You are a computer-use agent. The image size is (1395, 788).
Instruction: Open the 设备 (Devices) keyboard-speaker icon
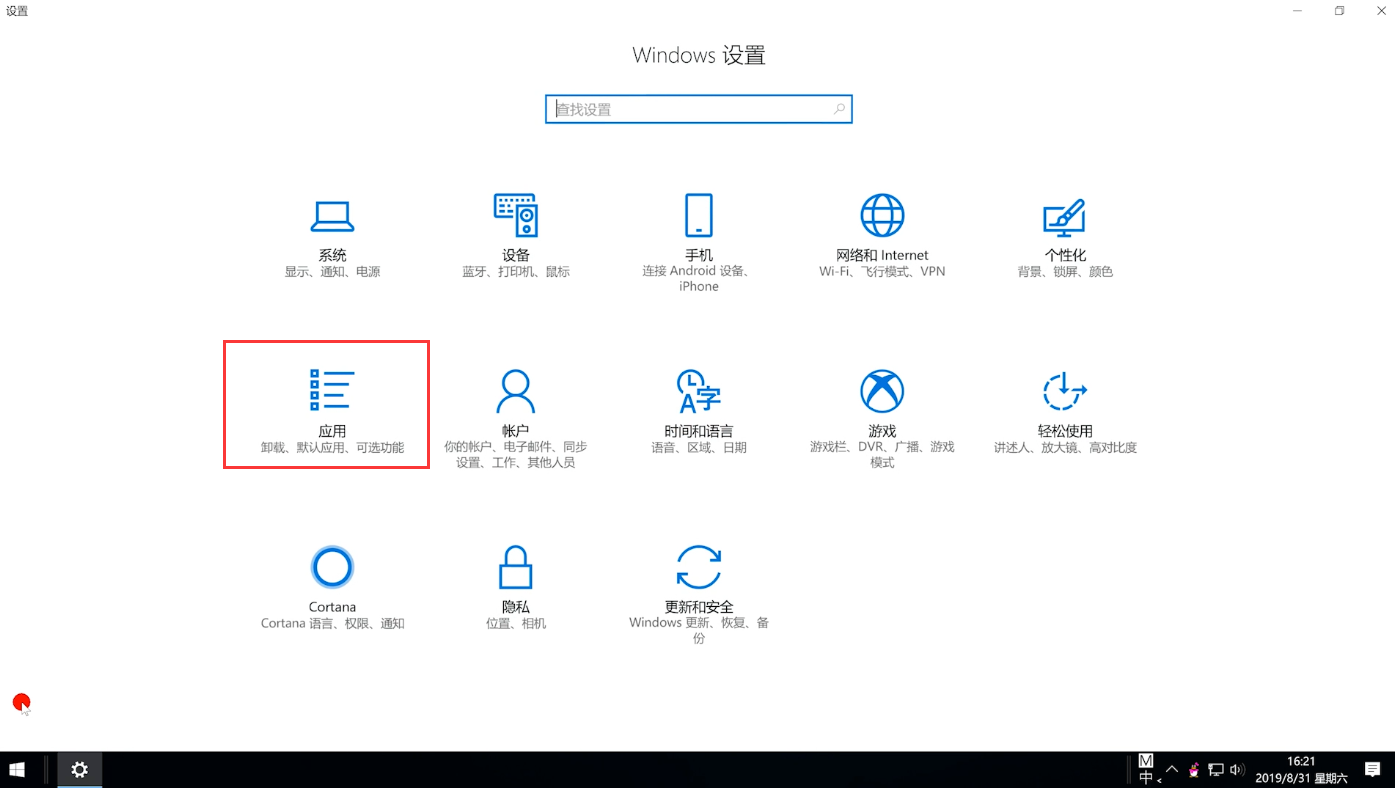click(516, 214)
